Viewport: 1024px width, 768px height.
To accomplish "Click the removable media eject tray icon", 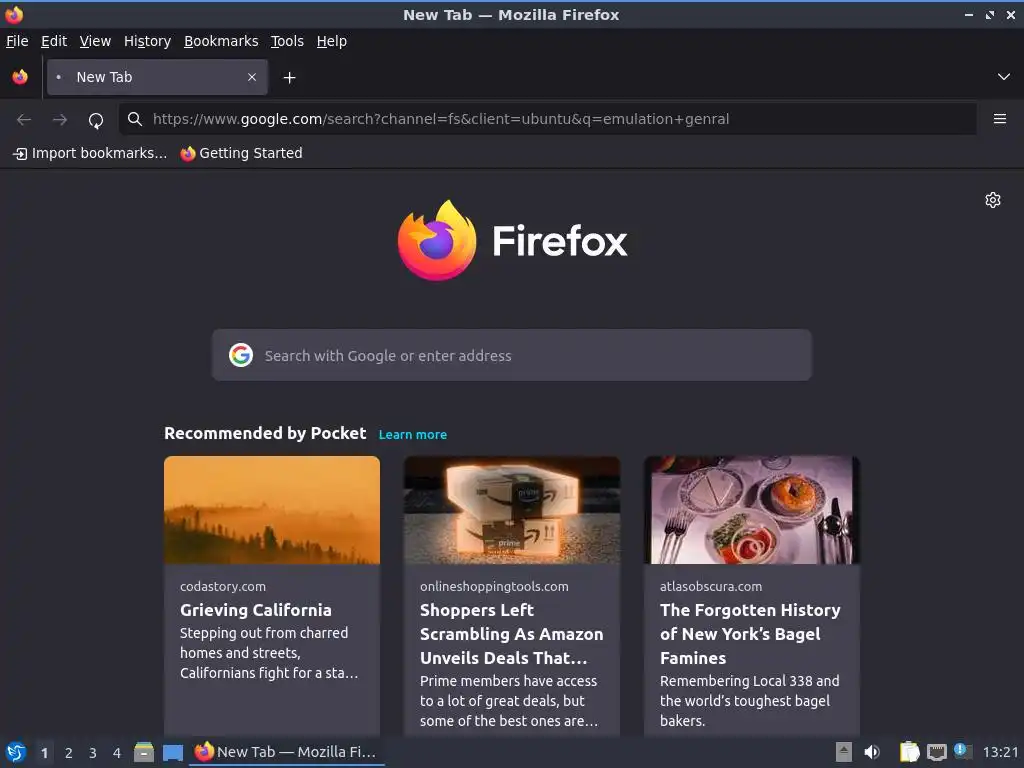I will click(844, 752).
